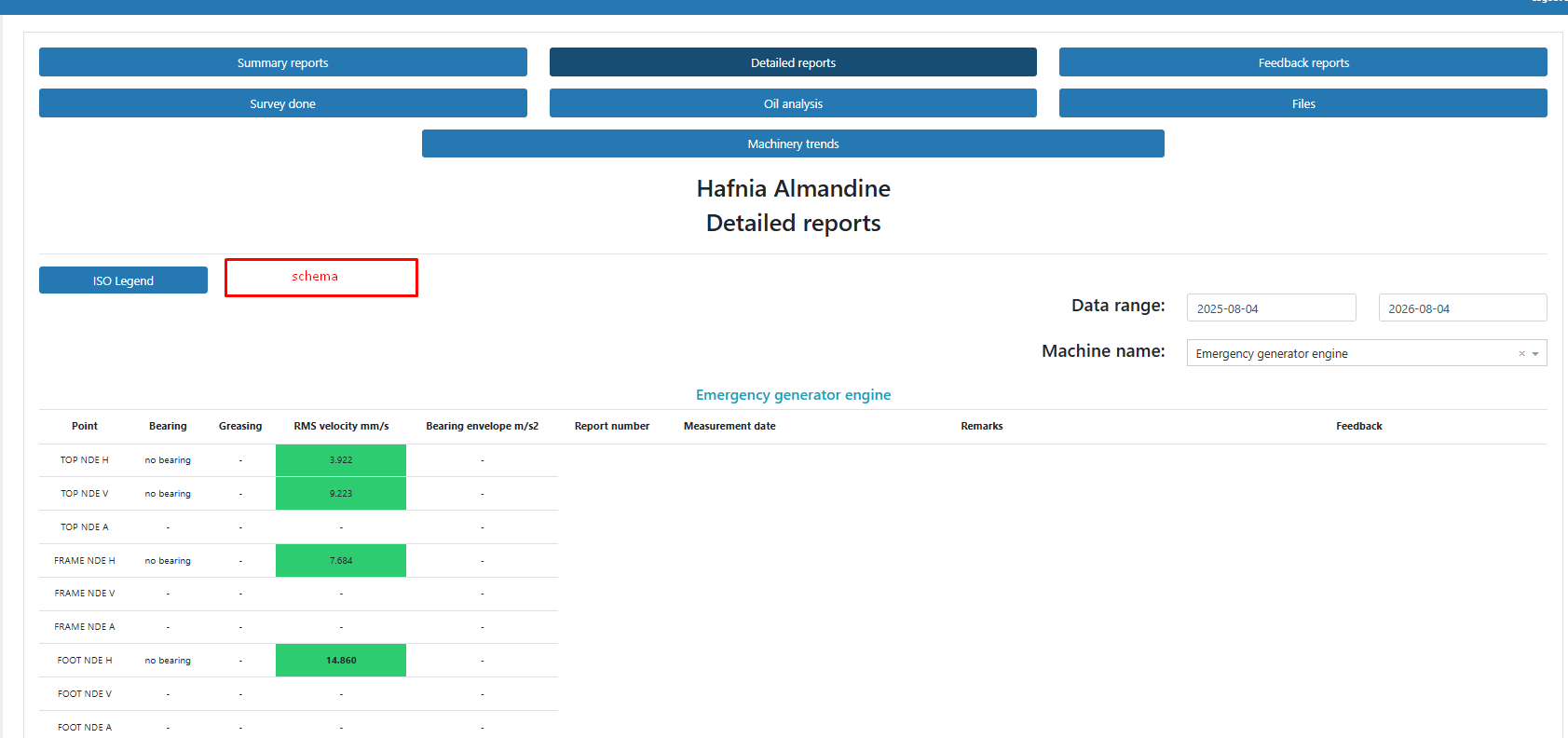Click the Feedback column header

tap(1359, 426)
